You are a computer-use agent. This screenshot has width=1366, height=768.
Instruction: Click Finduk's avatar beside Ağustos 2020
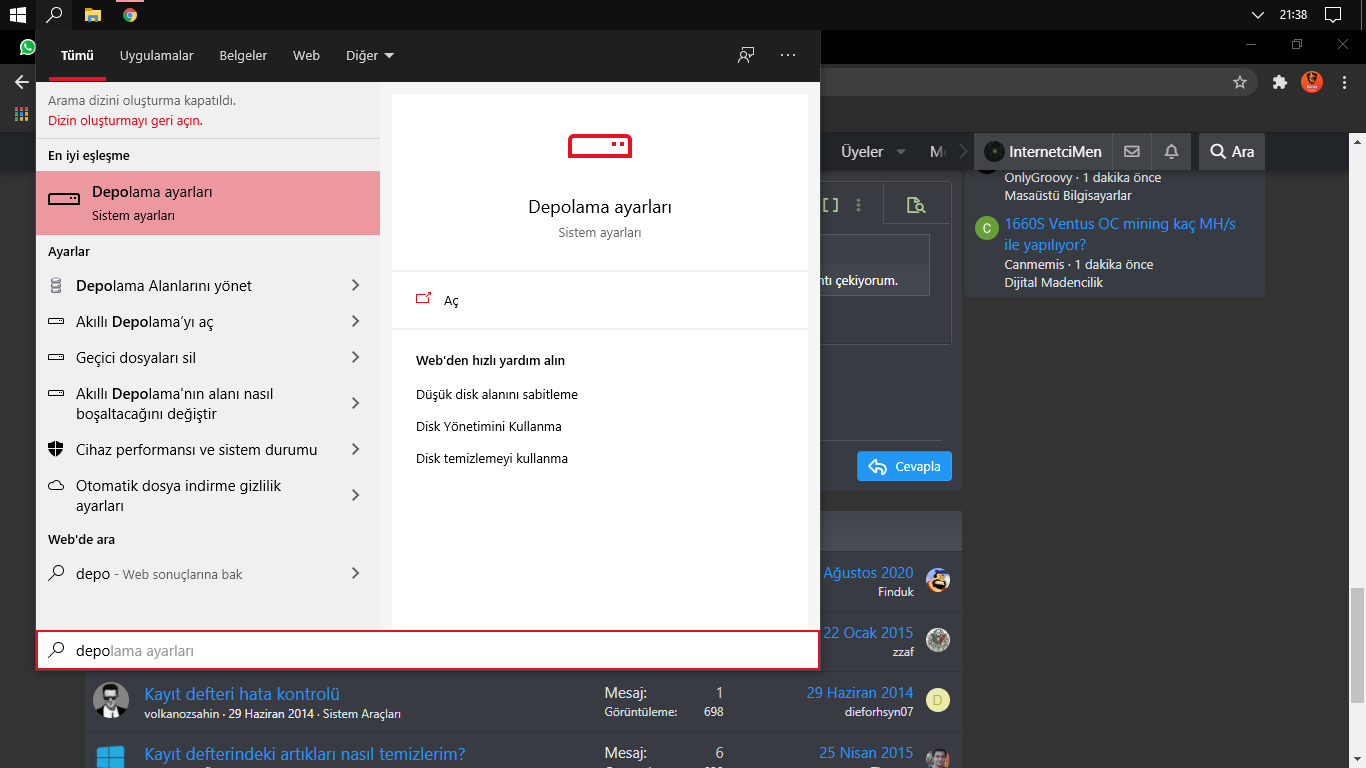pos(937,580)
